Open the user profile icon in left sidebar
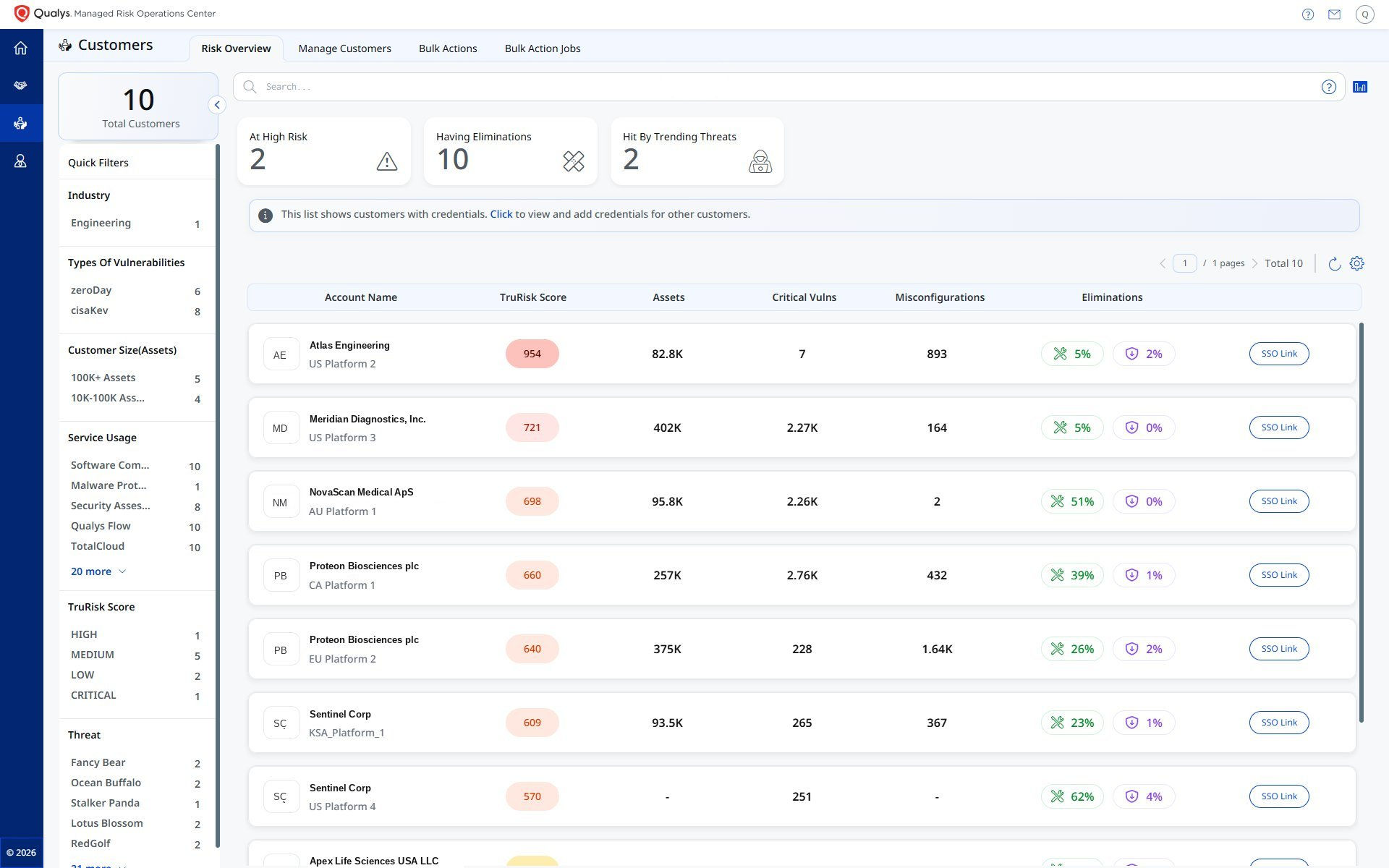 coord(20,161)
